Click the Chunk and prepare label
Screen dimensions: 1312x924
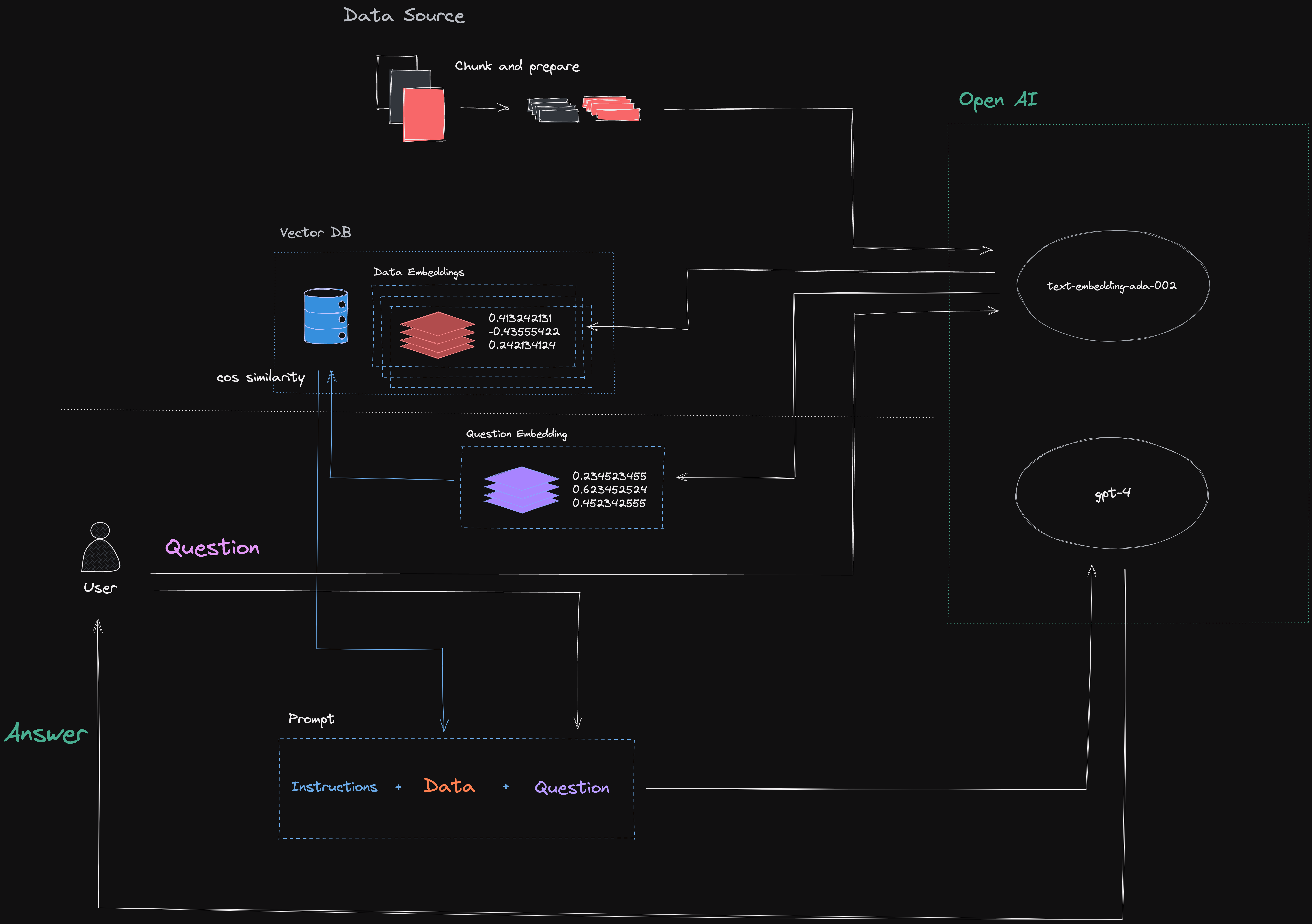(517, 66)
